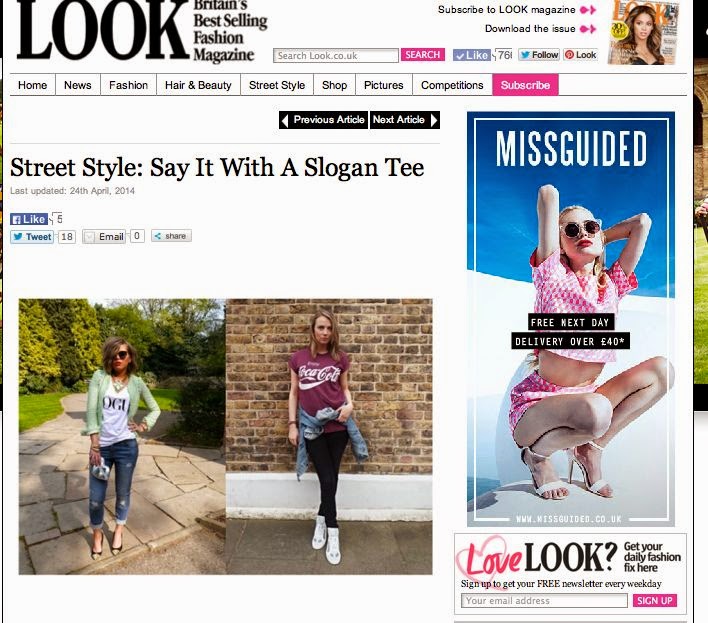Open the LOOK magazine cover thumbnail
Screen dimensions: 708x623
point(643,33)
